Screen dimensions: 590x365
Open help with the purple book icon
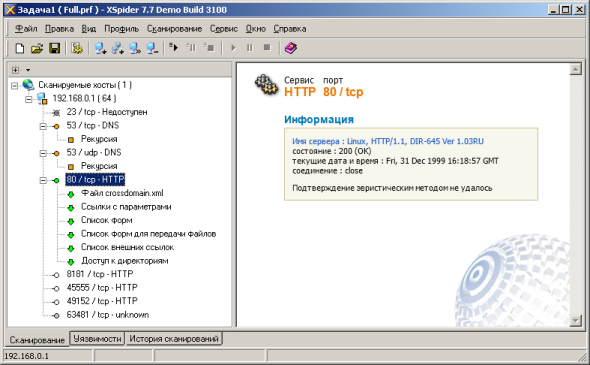pos(290,48)
